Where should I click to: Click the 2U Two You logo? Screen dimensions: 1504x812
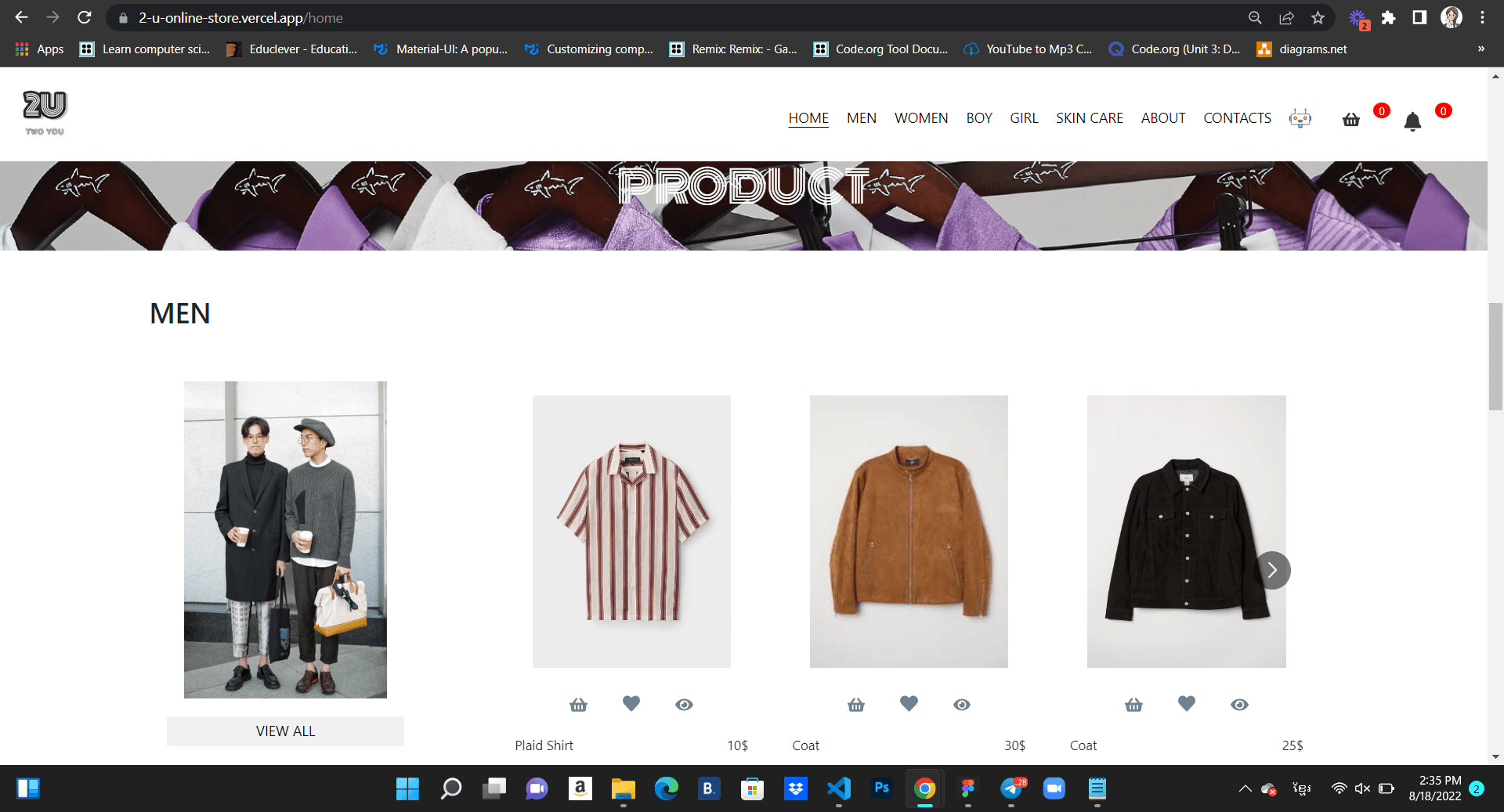pyautogui.click(x=45, y=114)
